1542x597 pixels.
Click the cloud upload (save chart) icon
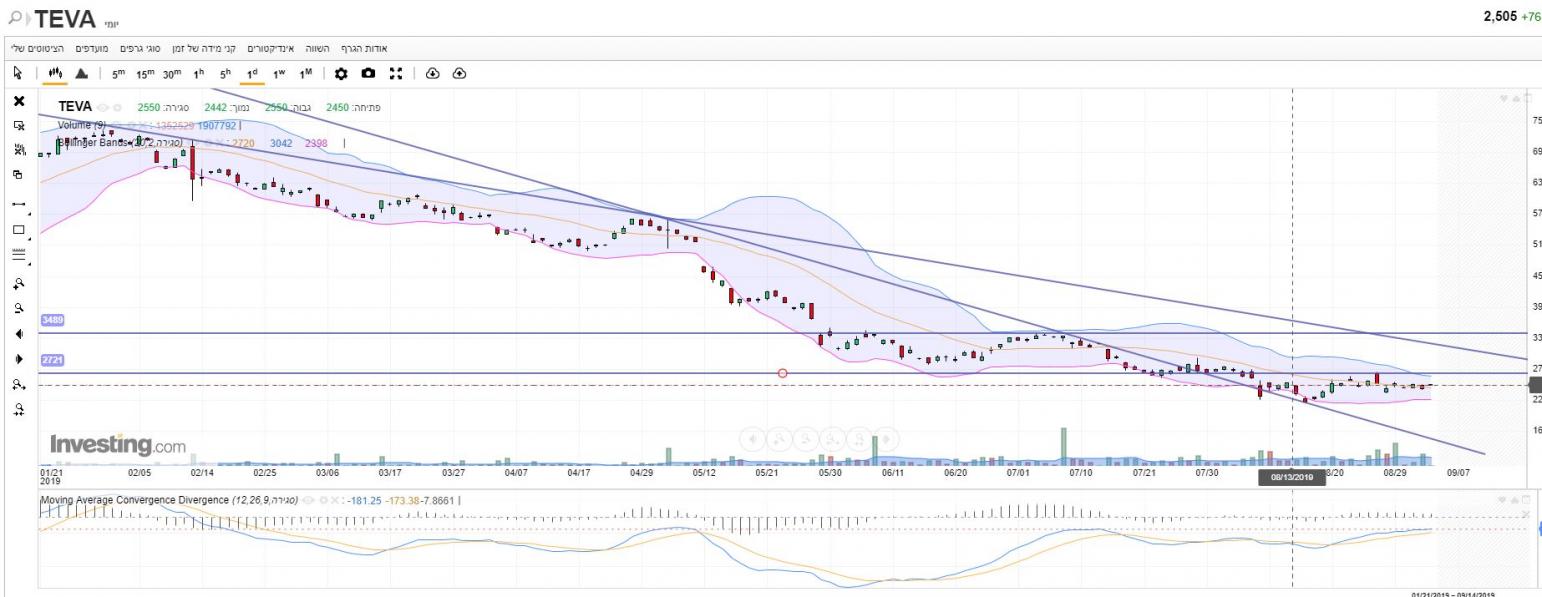(x=459, y=74)
